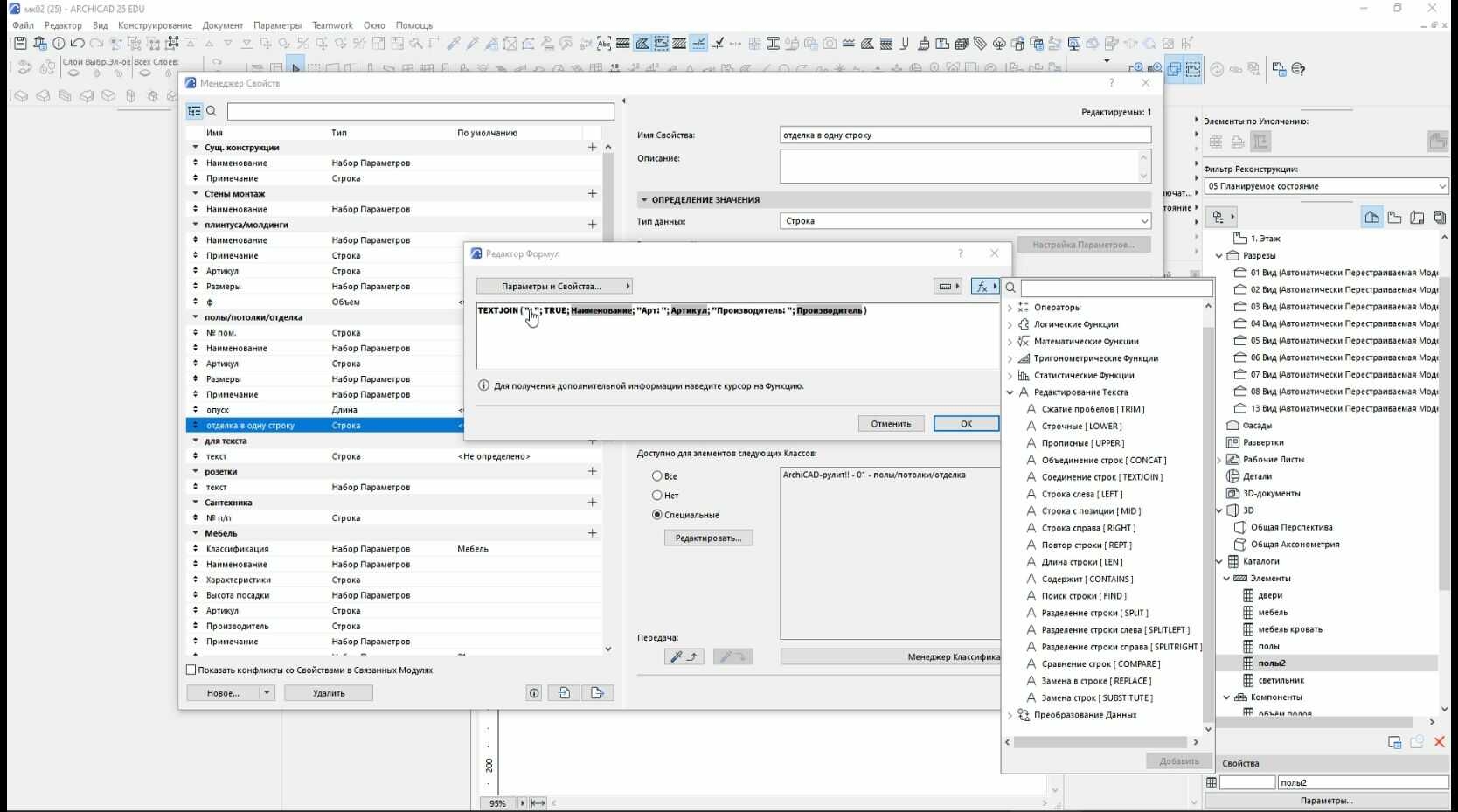This screenshot has height=812, width=1458.
Task: Open the arrow next to Новое button
Action: click(267, 693)
